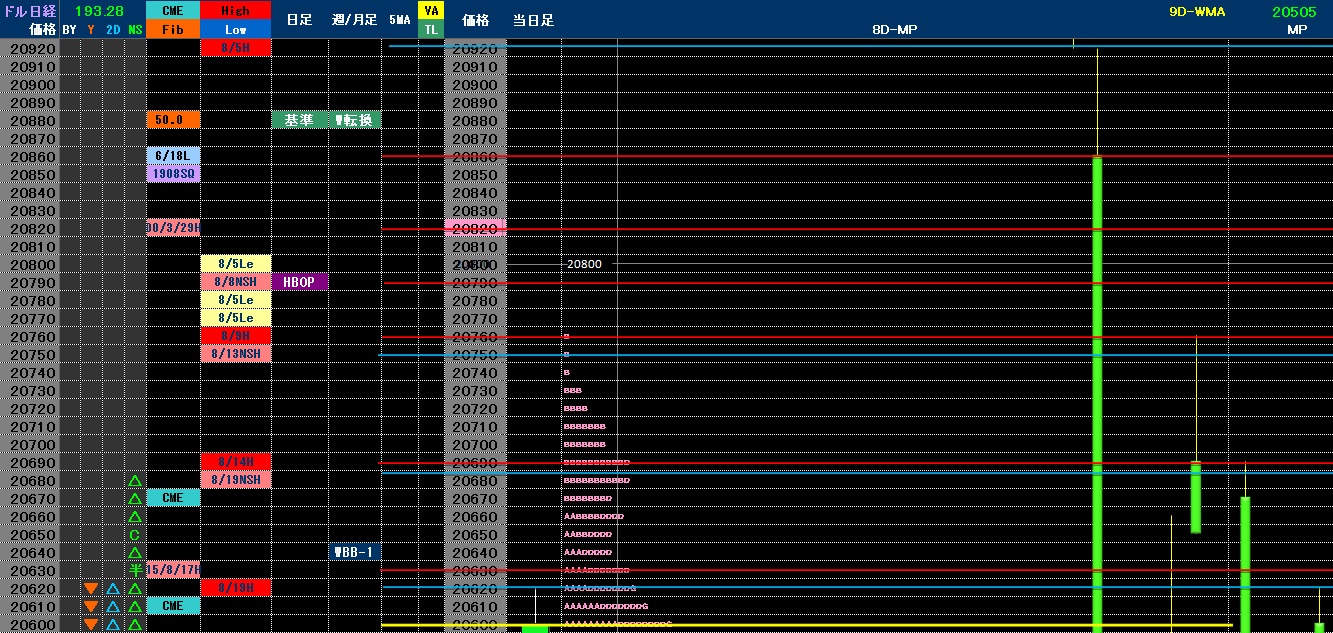Screen dimensions: 1333x633
Task: Click the blue triangle in the 20610 row
Action: 112,607
